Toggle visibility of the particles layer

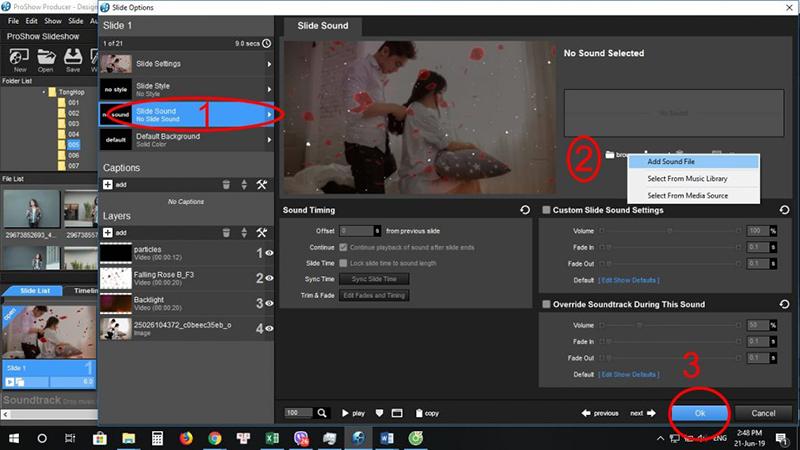(269, 253)
